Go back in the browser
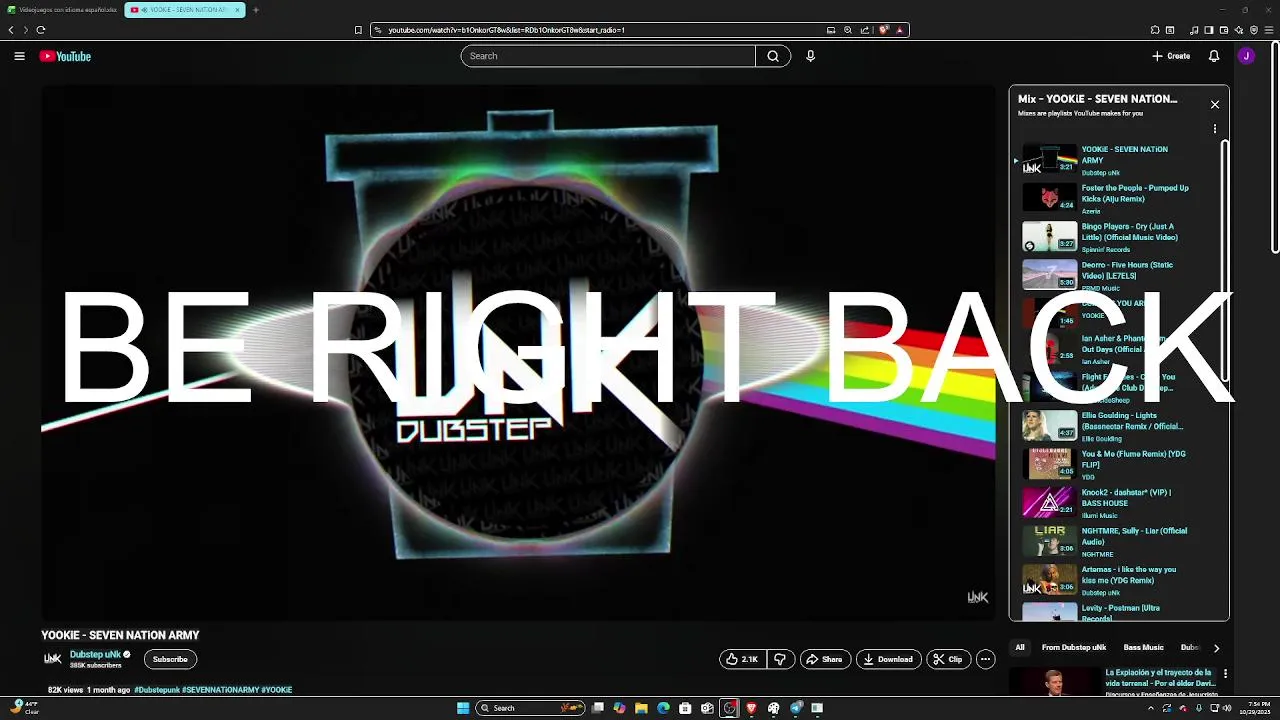Image resolution: width=1280 pixels, height=720 pixels. click(x=11, y=30)
